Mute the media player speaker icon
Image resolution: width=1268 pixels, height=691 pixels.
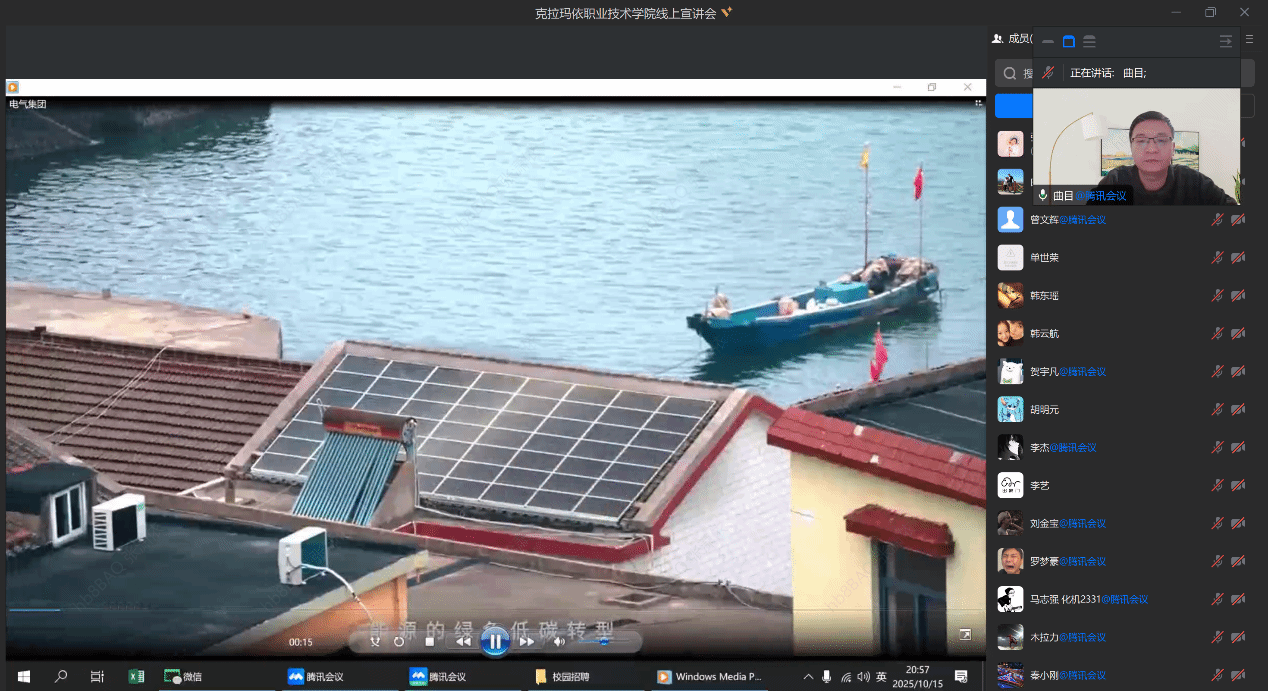click(559, 641)
